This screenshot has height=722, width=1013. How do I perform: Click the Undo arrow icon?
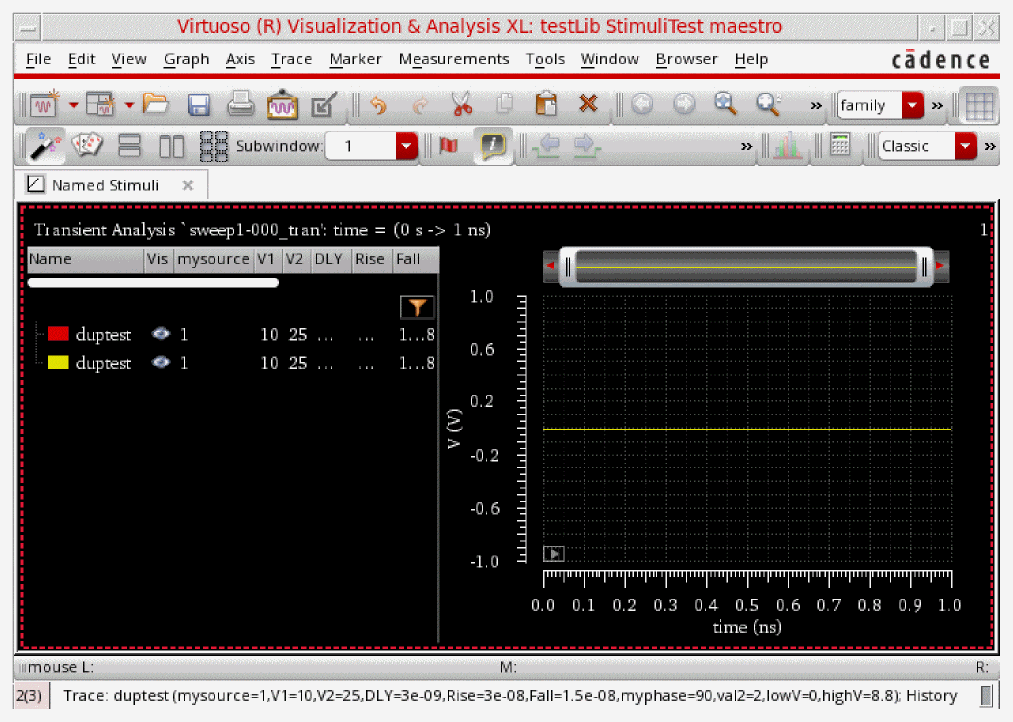(x=378, y=105)
